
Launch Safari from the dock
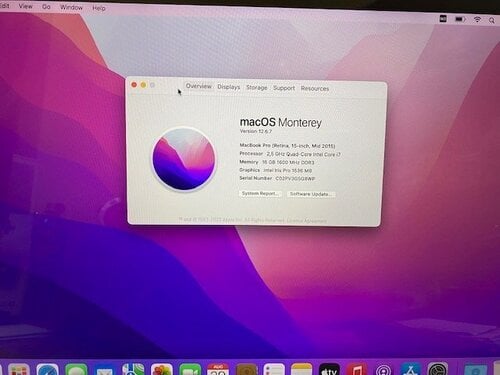coord(48,370)
